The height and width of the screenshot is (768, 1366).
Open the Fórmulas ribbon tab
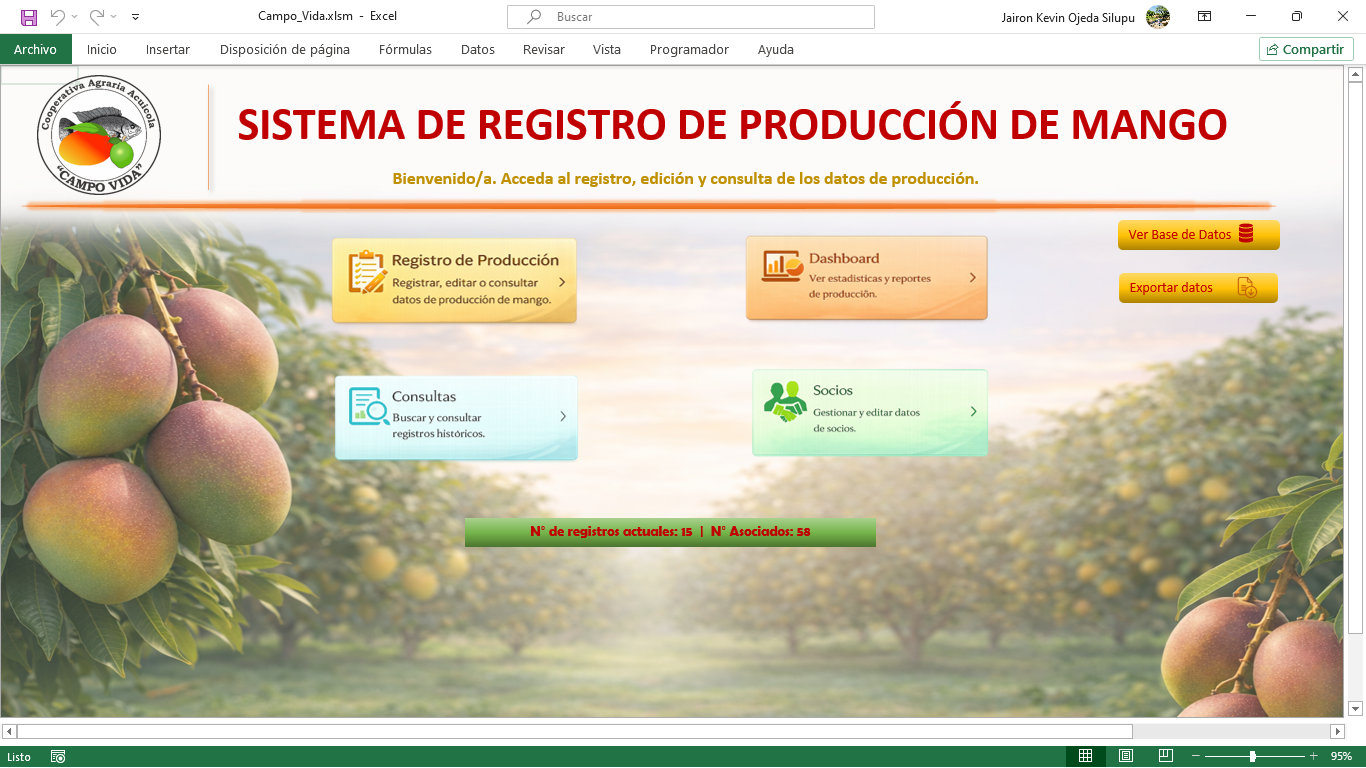pyautogui.click(x=405, y=48)
